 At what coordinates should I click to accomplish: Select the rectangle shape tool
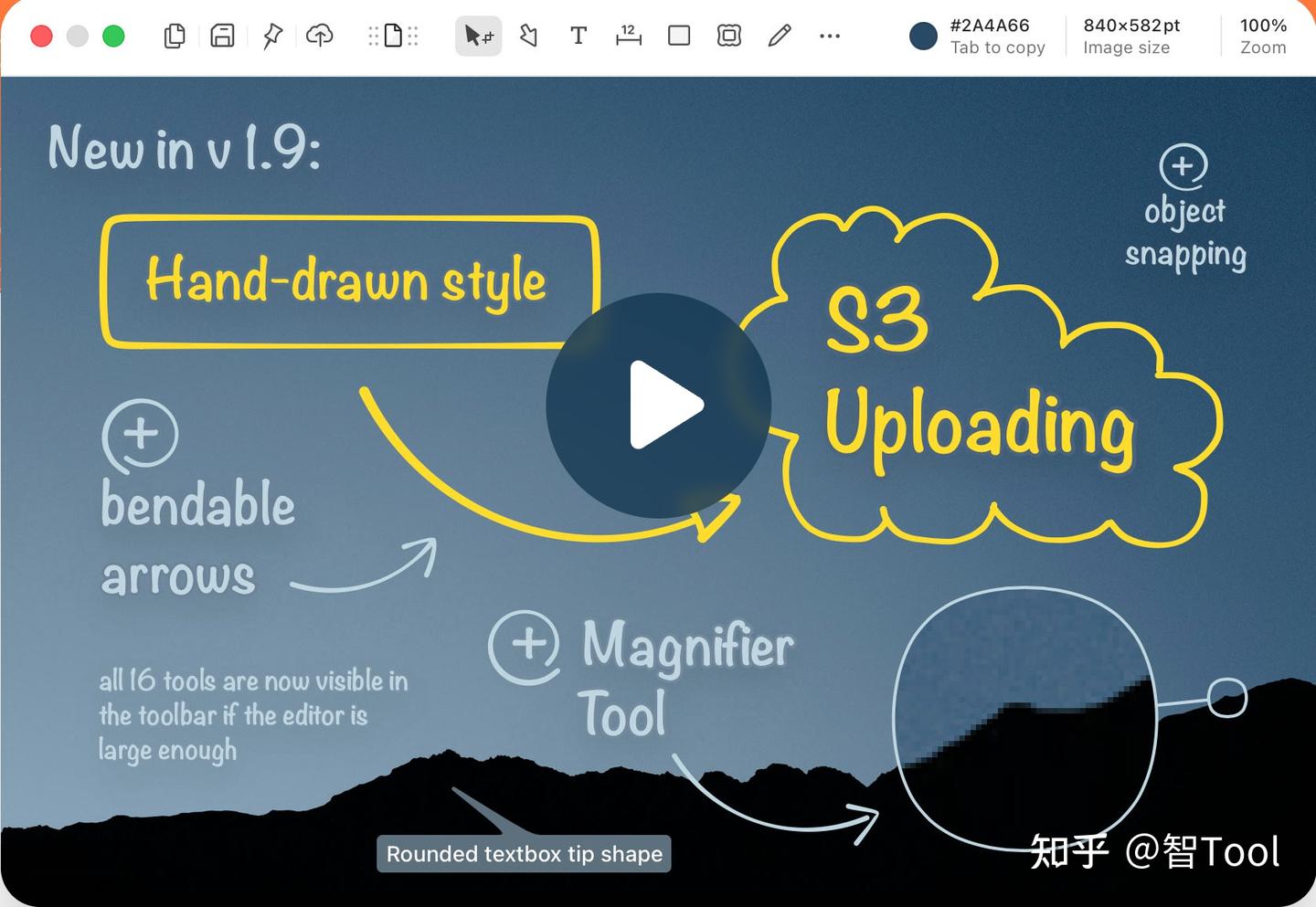click(679, 36)
